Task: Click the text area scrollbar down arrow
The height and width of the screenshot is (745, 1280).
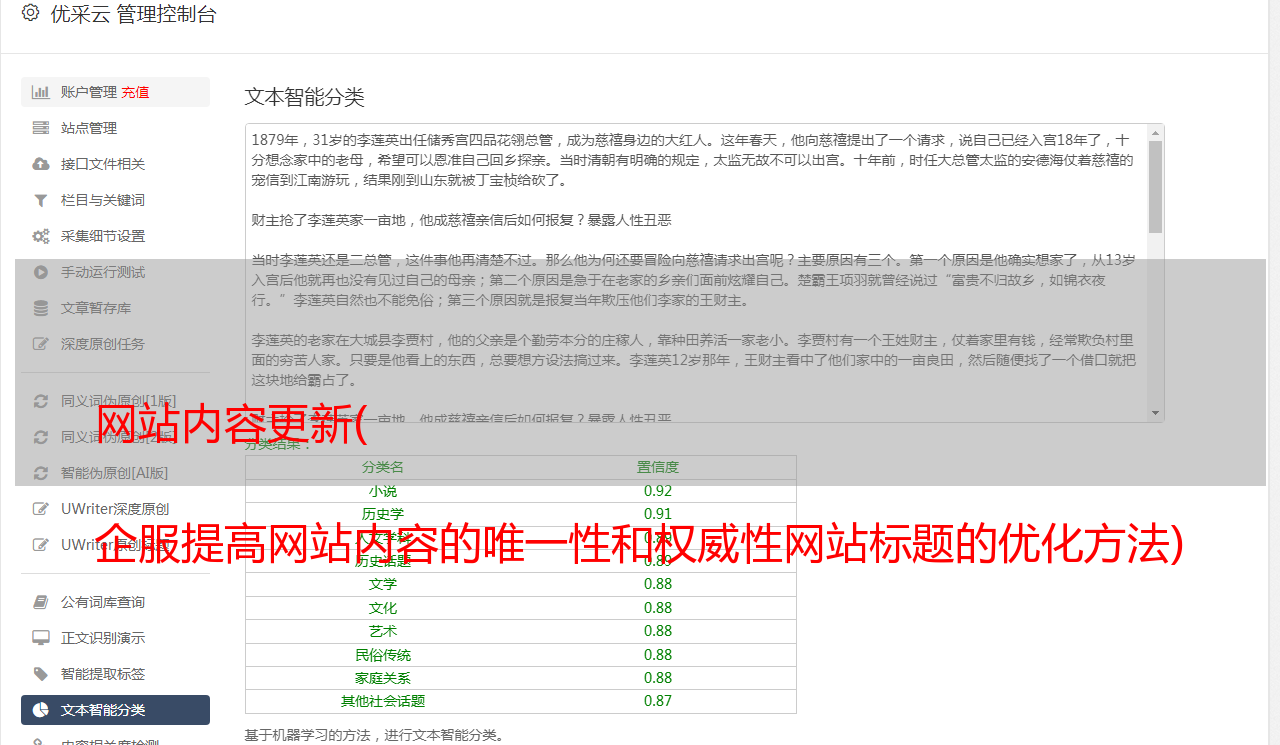Action: (1156, 413)
